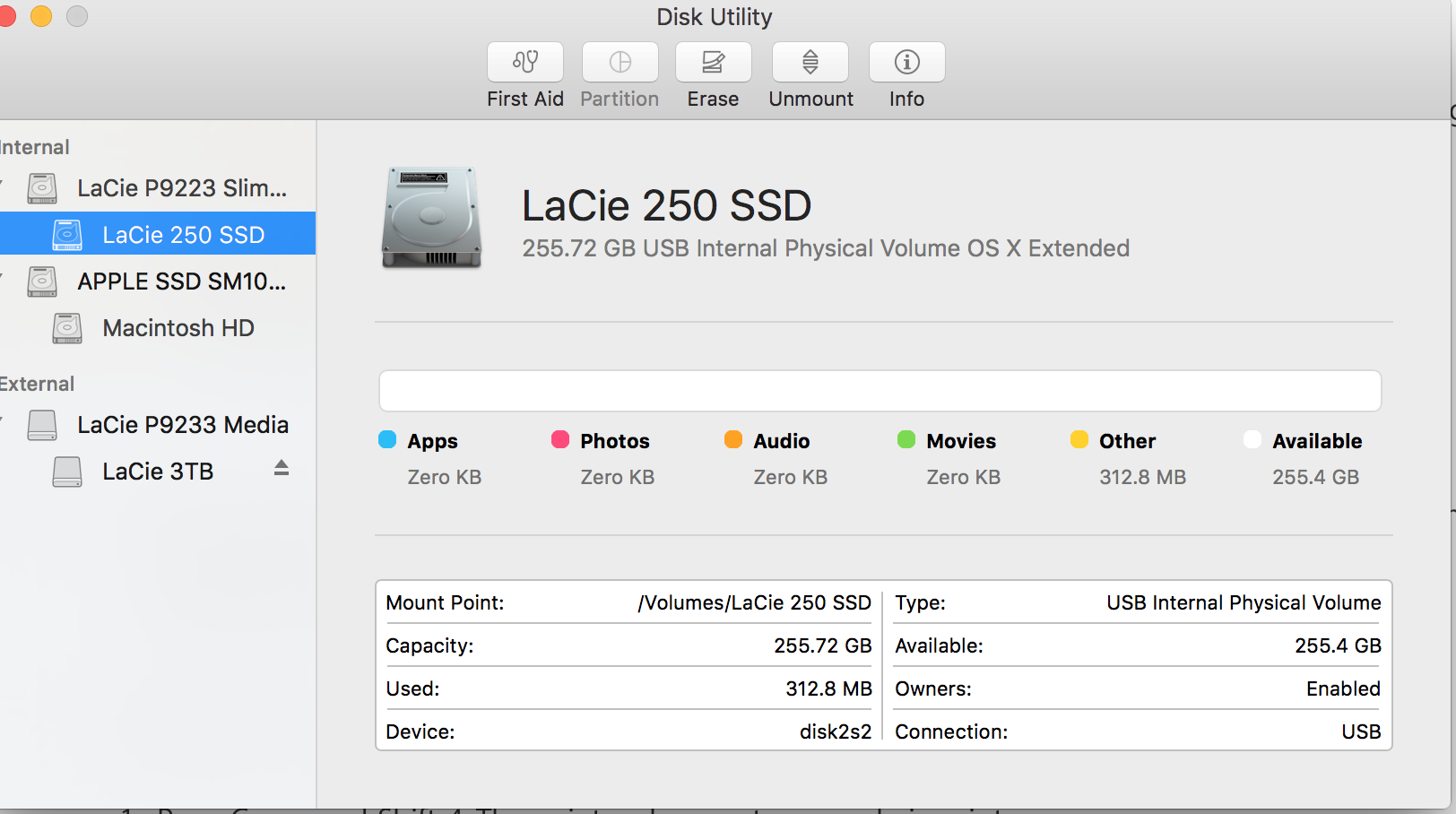Click the Connection value USB

tap(1361, 732)
